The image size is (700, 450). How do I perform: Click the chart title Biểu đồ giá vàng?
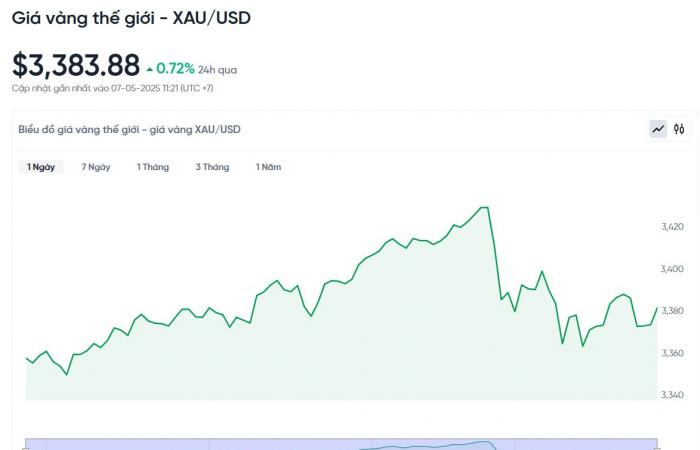[129, 129]
